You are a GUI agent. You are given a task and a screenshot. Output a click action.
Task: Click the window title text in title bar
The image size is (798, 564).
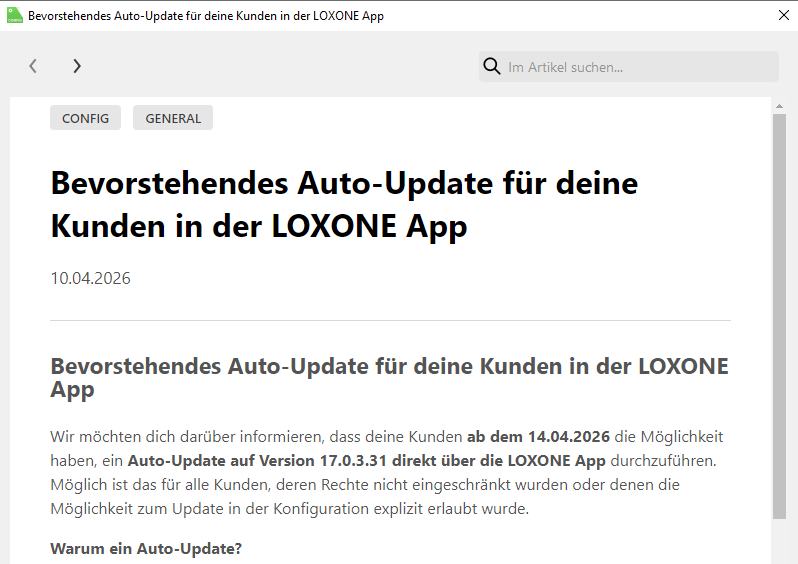(206, 16)
